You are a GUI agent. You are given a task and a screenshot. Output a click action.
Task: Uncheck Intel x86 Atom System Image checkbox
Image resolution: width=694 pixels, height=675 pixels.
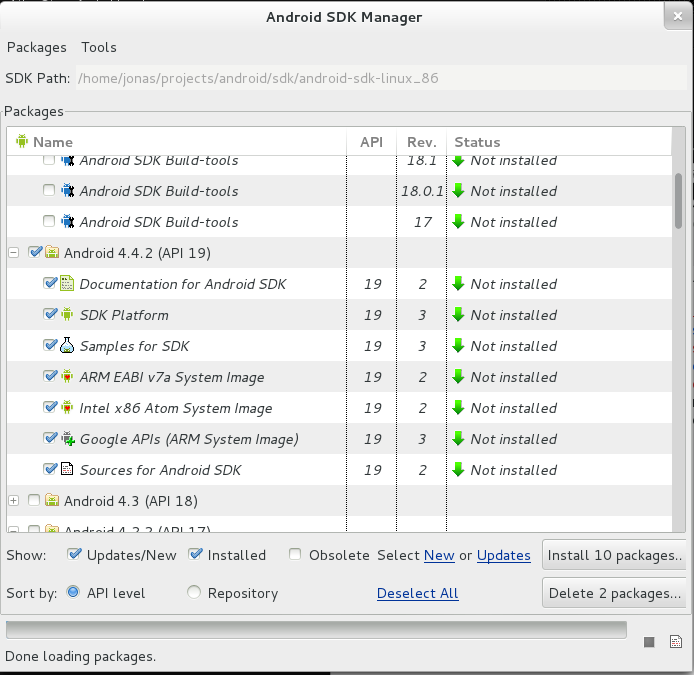click(x=50, y=407)
